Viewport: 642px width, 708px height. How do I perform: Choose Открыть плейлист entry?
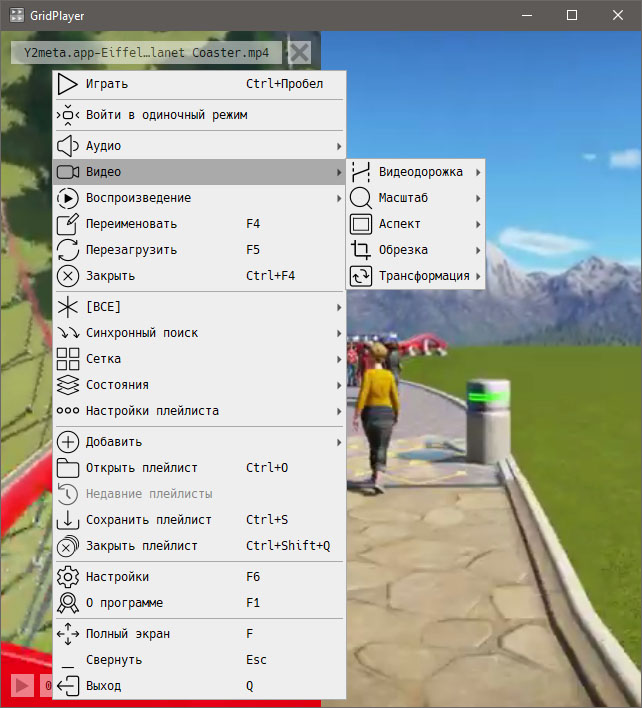coord(199,468)
